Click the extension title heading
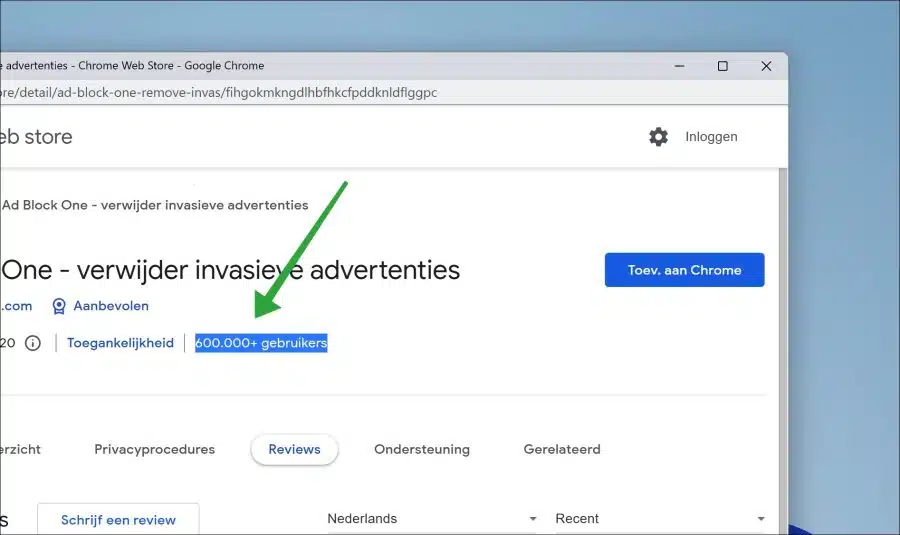The width and height of the screenshot is (900, 535). pyautogui.click(x=230, y=270)
